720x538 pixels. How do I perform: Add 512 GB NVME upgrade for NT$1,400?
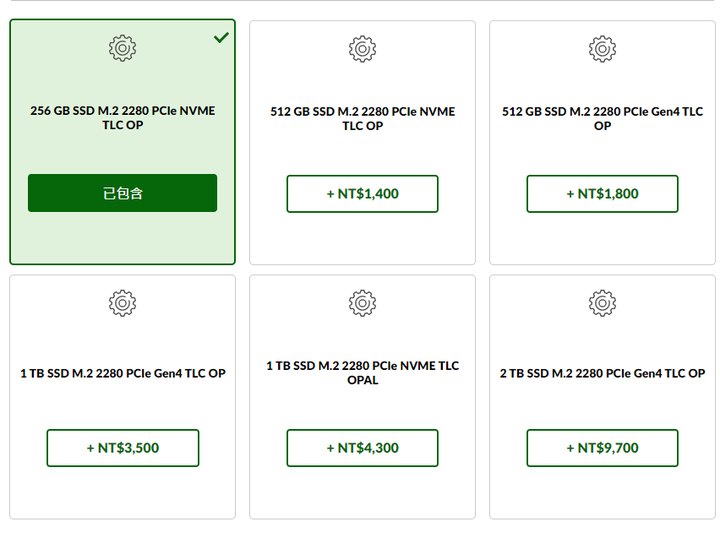(x=362, y=194)
